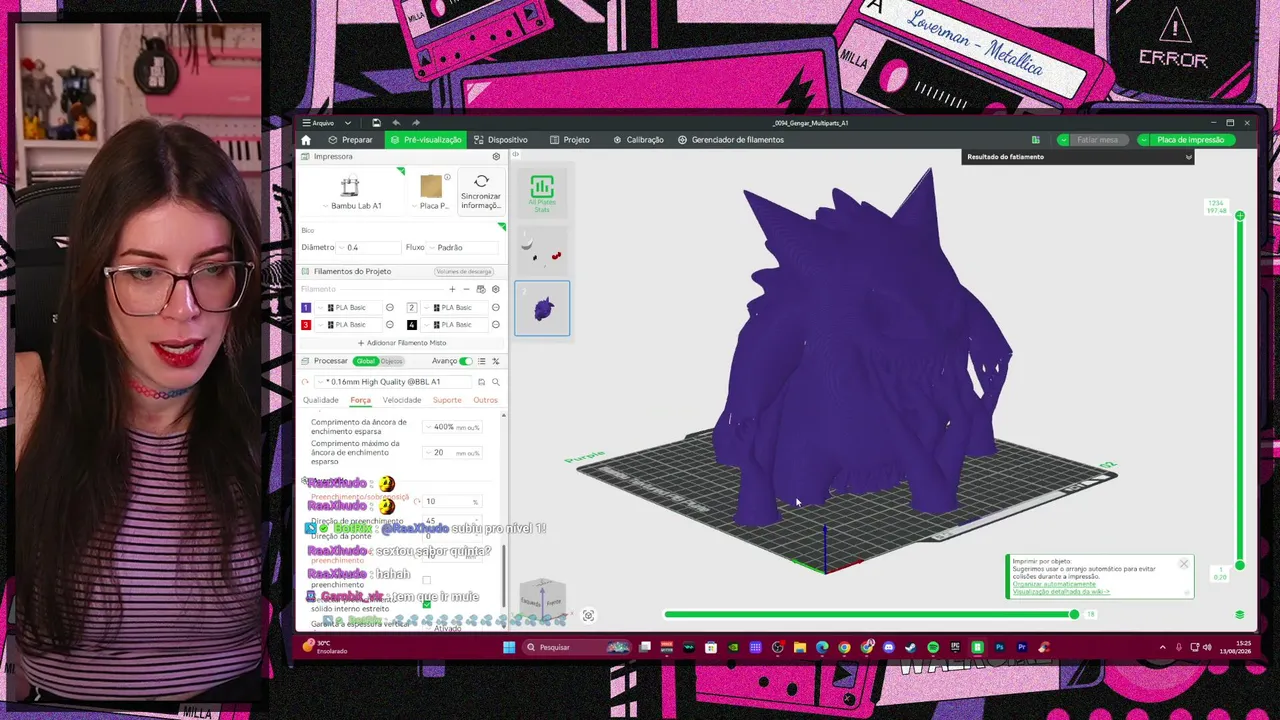The width and height of the screenshot is (1280, 720).
Task: Open the Calibração tab
Action: pyautogui.click(x=638, y=140)
